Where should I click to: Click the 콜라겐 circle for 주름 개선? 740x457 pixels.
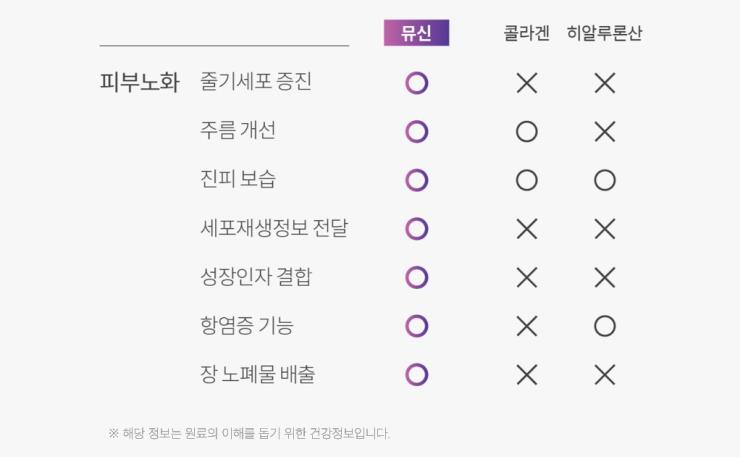click(527, 132)
